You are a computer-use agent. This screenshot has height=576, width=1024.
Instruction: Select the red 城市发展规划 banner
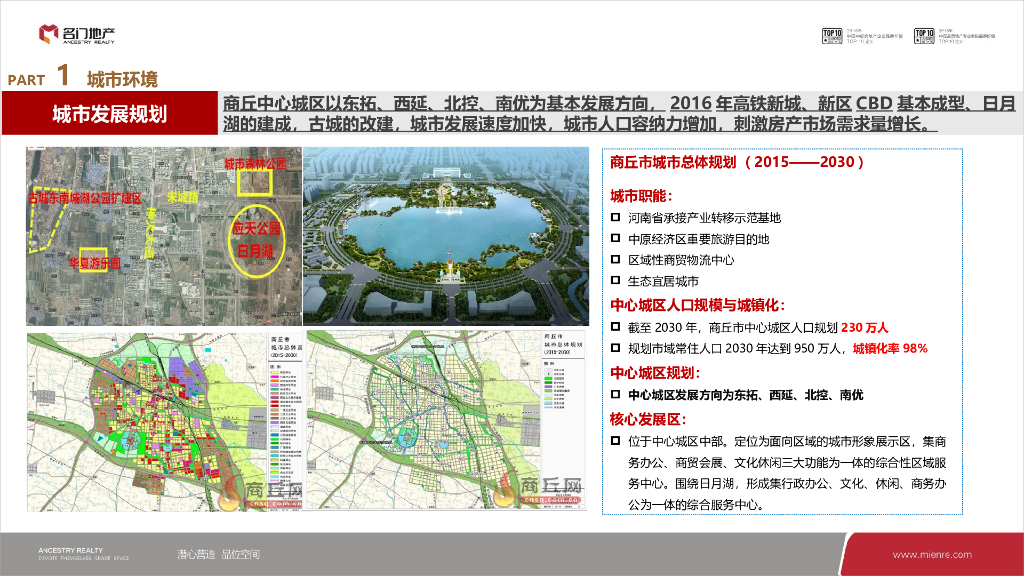click(109, 114)
